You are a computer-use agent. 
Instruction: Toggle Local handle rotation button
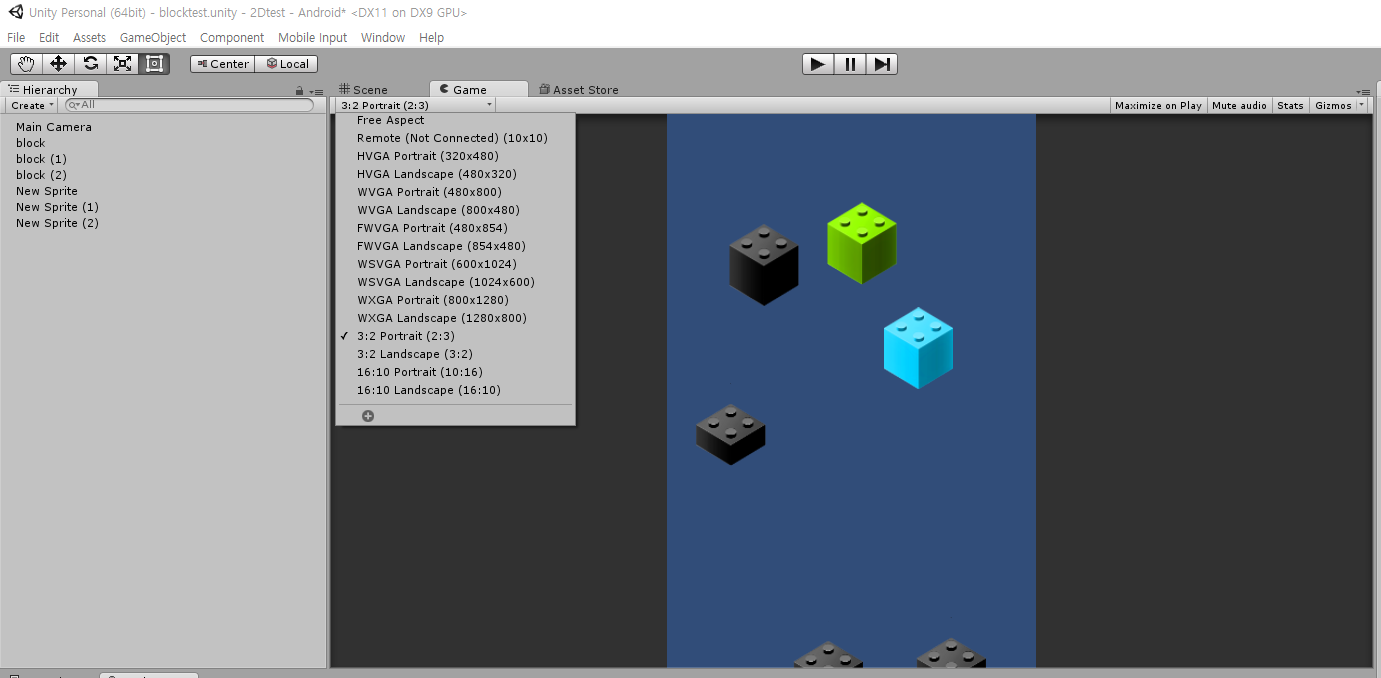(x=287, y=64)
